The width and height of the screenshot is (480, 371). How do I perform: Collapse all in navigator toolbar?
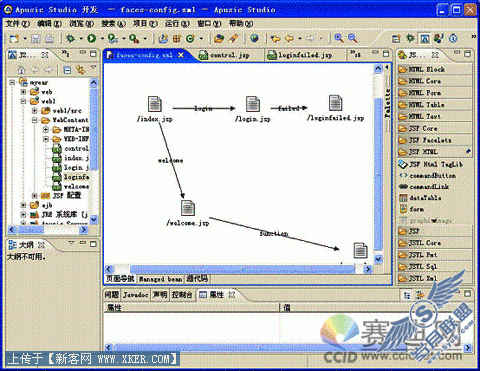(67, 70)
